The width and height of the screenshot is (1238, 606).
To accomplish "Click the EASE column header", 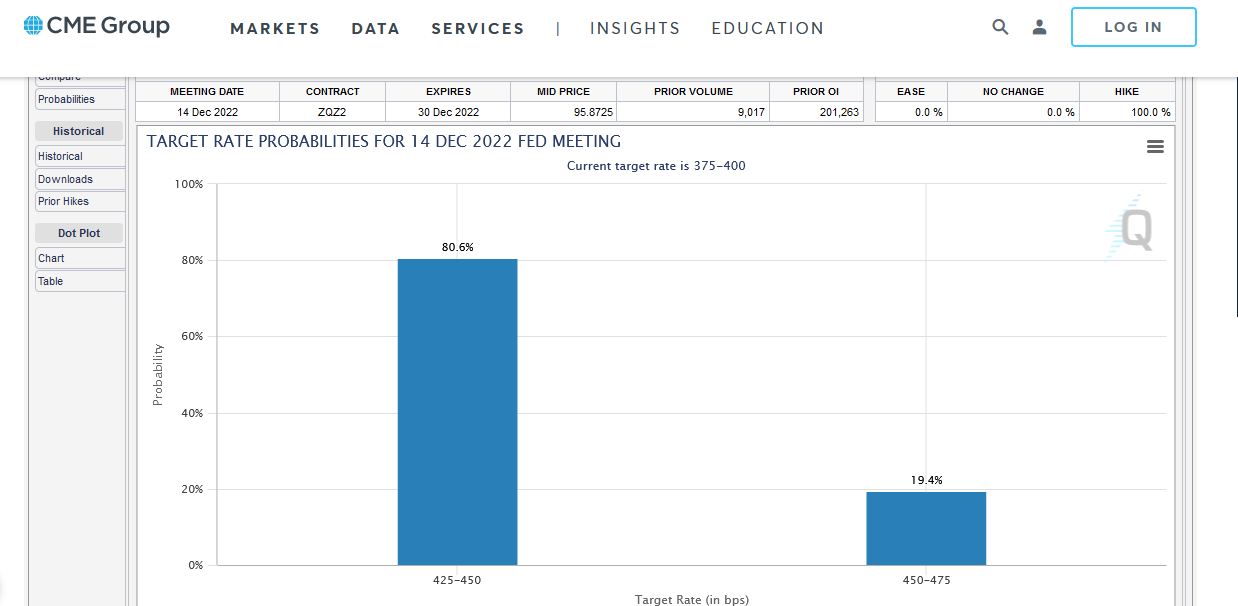I will click(911, 91).
